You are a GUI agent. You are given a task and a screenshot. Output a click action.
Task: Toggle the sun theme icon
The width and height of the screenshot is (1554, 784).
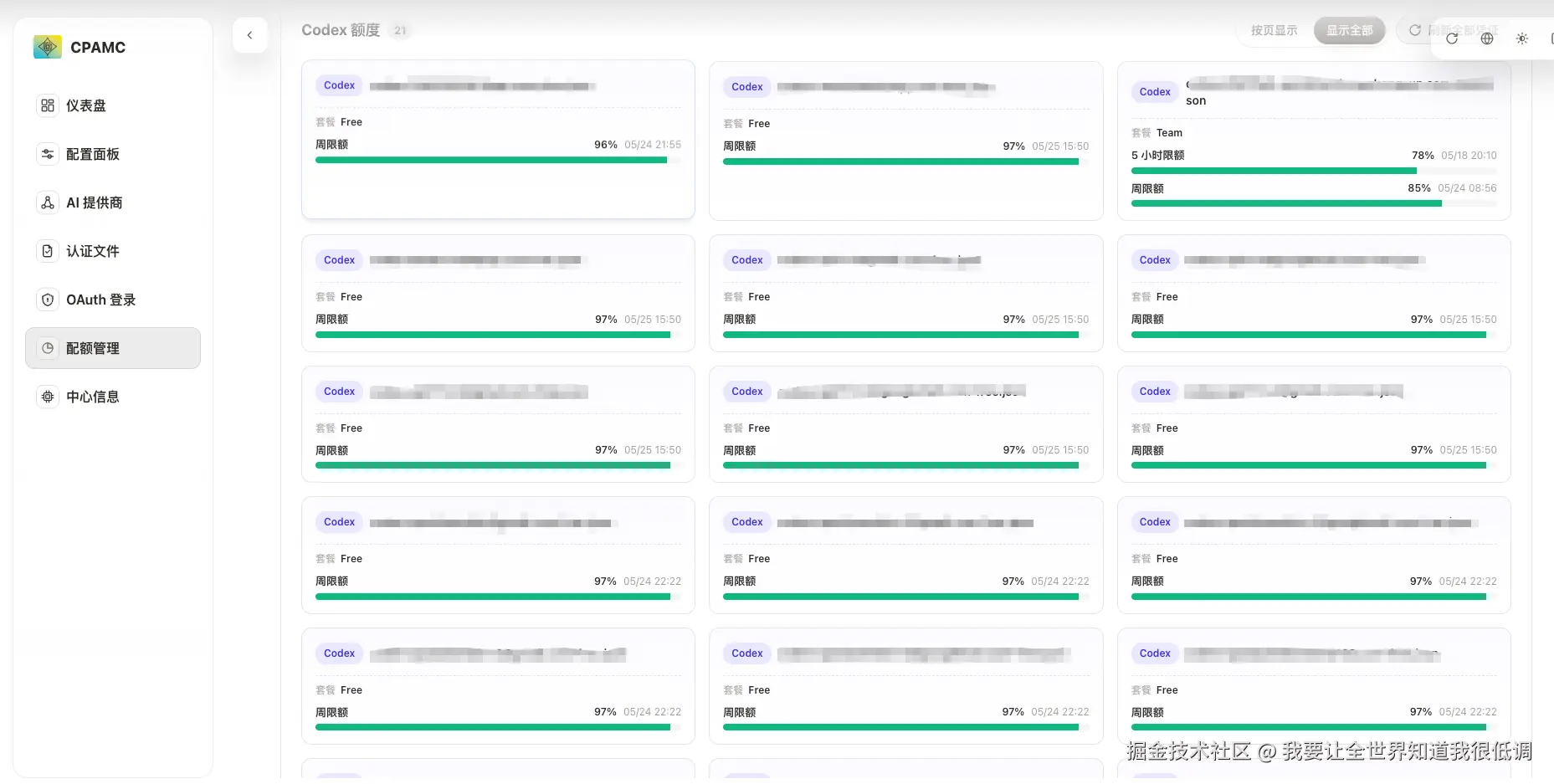[x=1522, y=38]
